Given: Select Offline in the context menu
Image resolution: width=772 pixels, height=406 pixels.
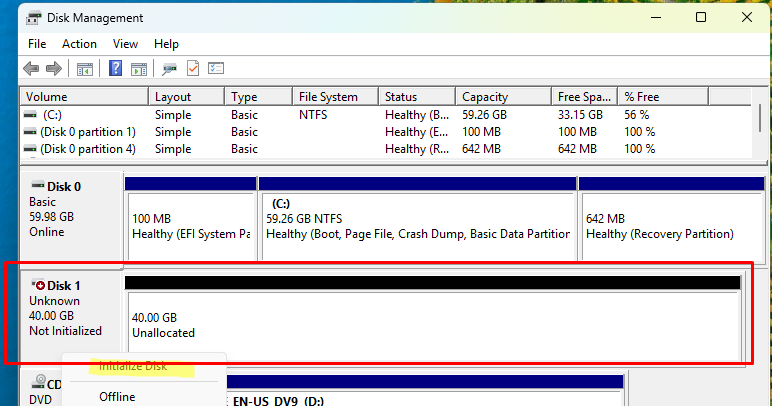Looking at the screenshot, I should coord(117,397).
